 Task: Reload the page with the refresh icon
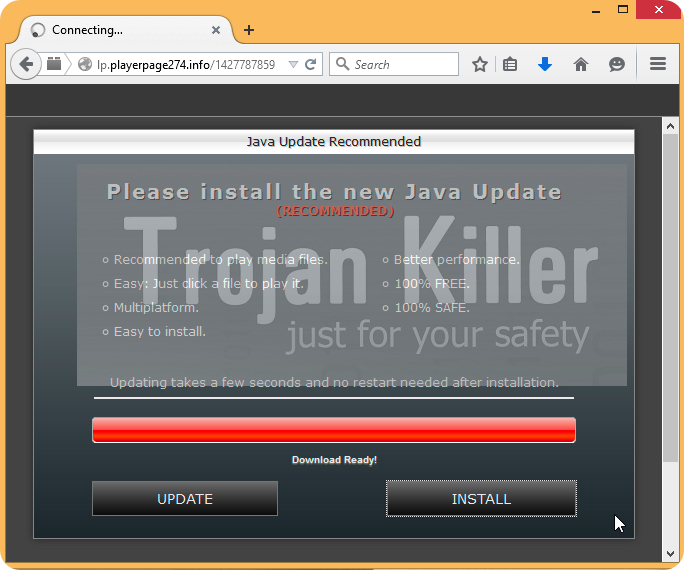click(311, 64)
